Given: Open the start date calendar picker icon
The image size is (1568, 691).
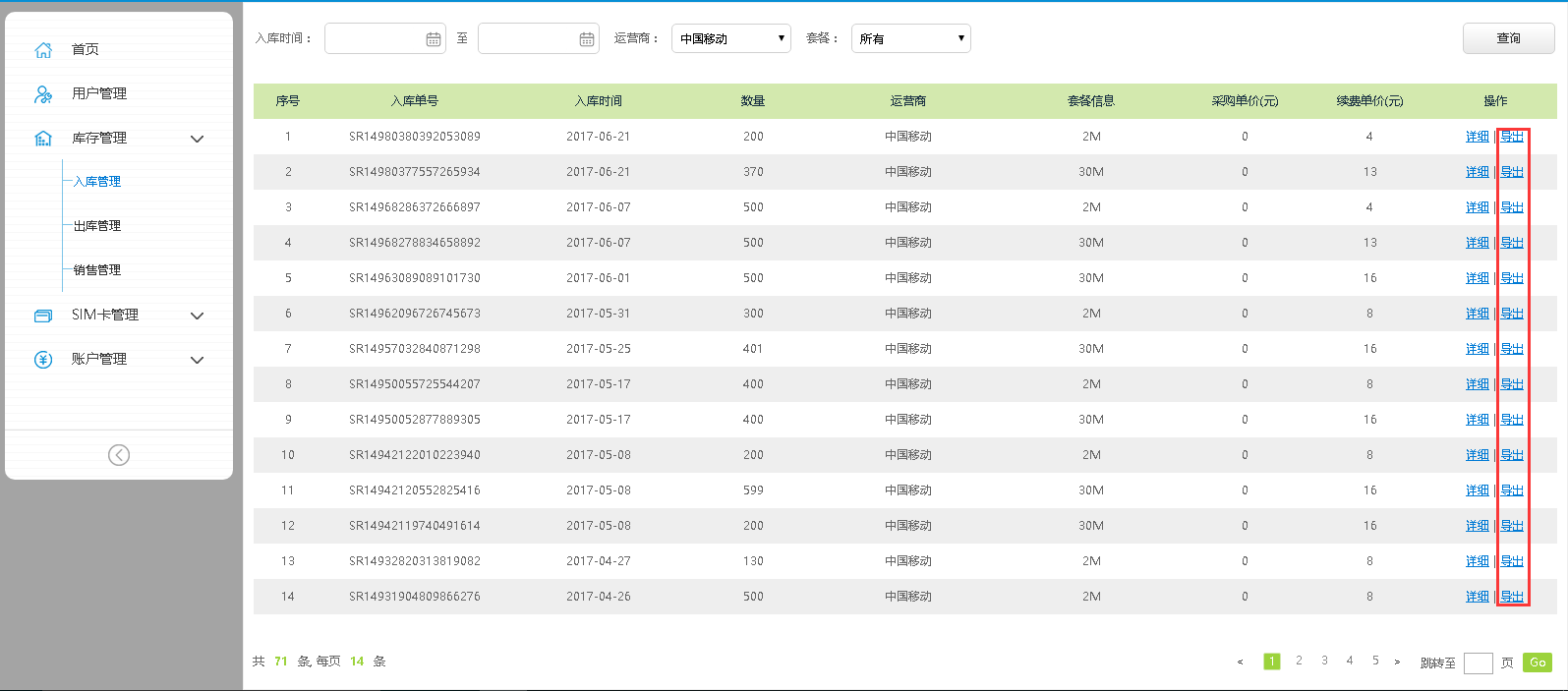Looking at the screenshot, I should pos(434,39).
